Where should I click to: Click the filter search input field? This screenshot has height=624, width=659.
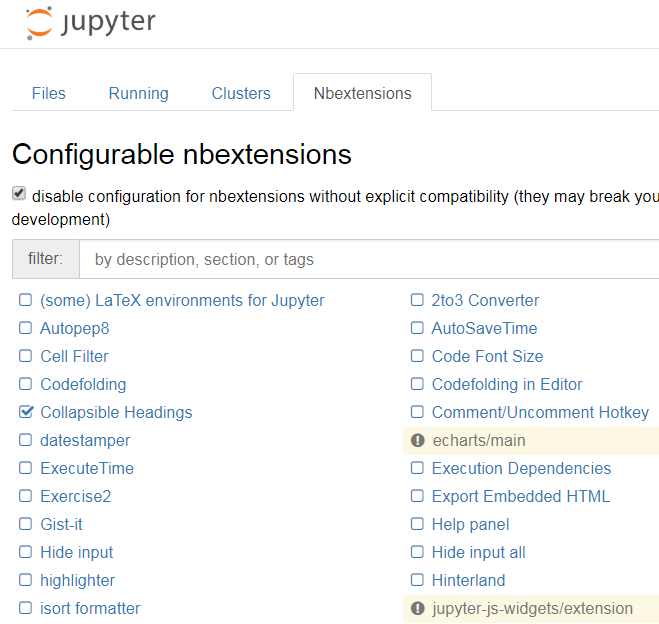(x=370, y=259)
